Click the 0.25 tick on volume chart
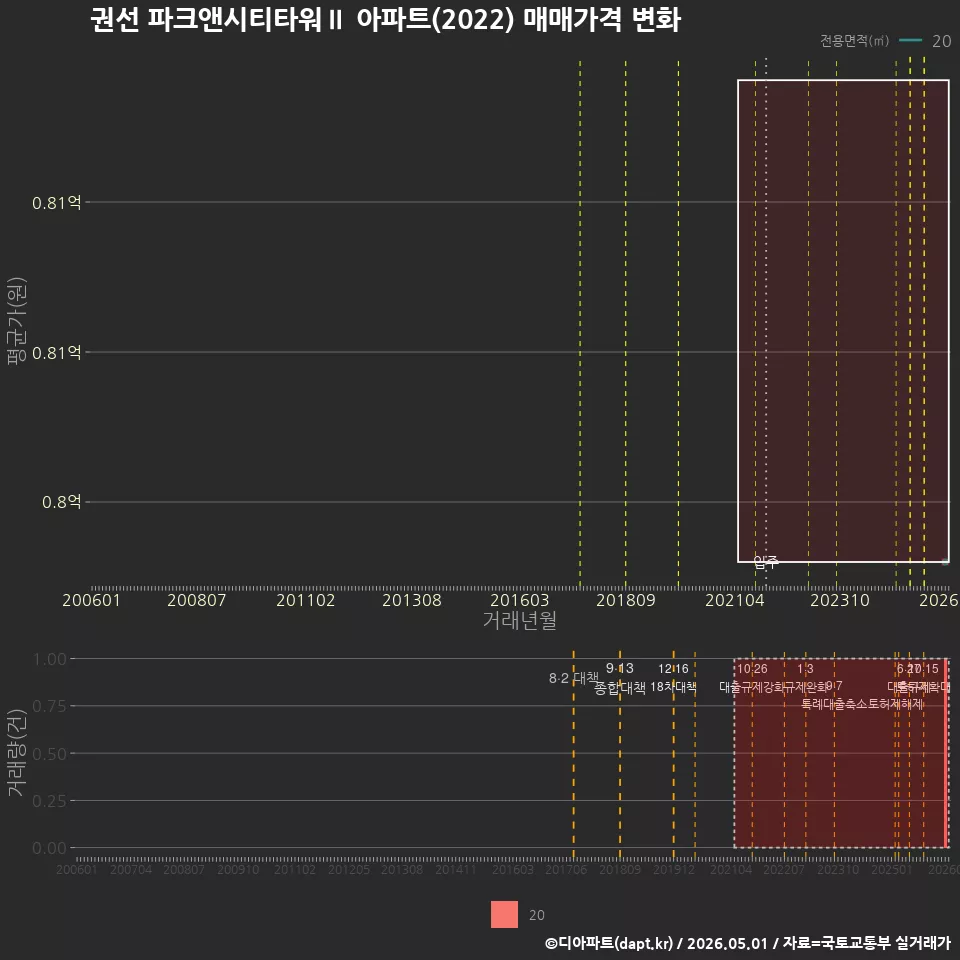The height and width of the screenshot is (960, 960). coord(50,801)
